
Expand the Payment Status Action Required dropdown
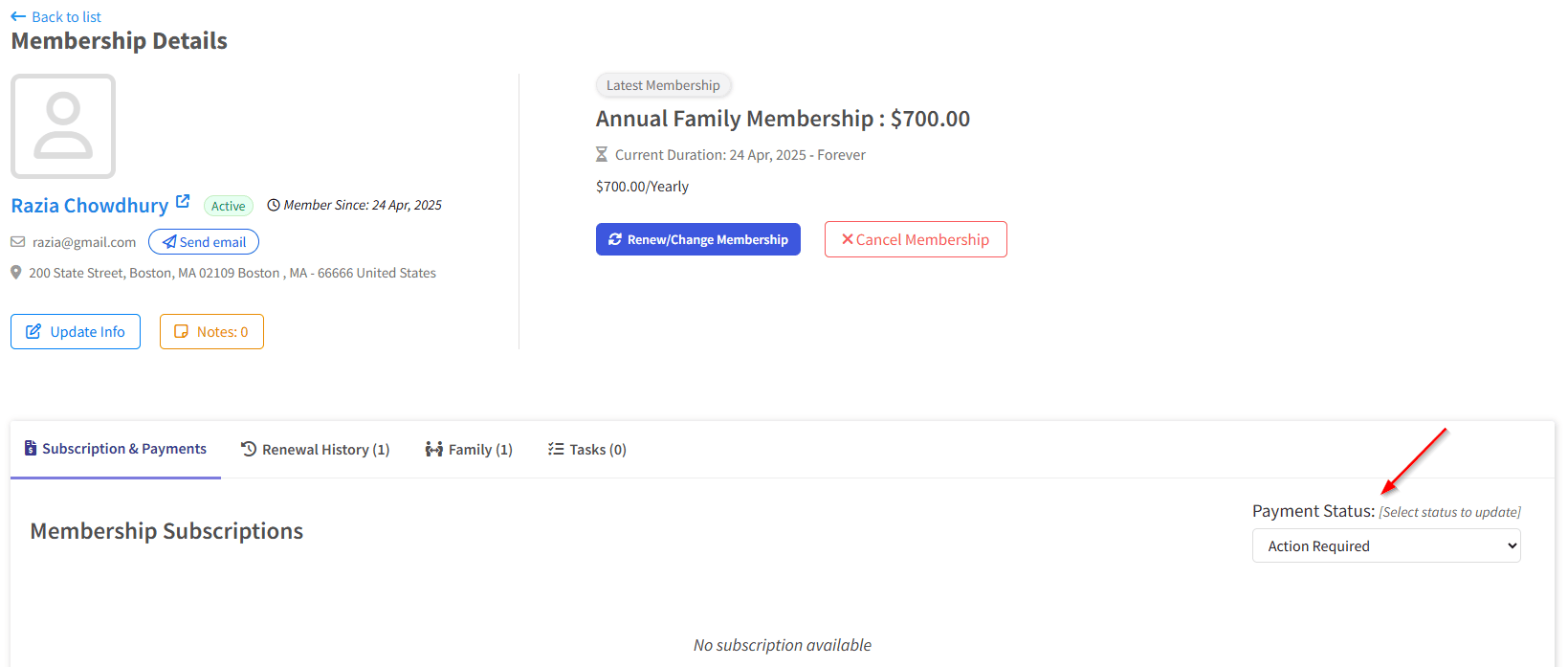pyautogui.click(x=1386, y=546)
